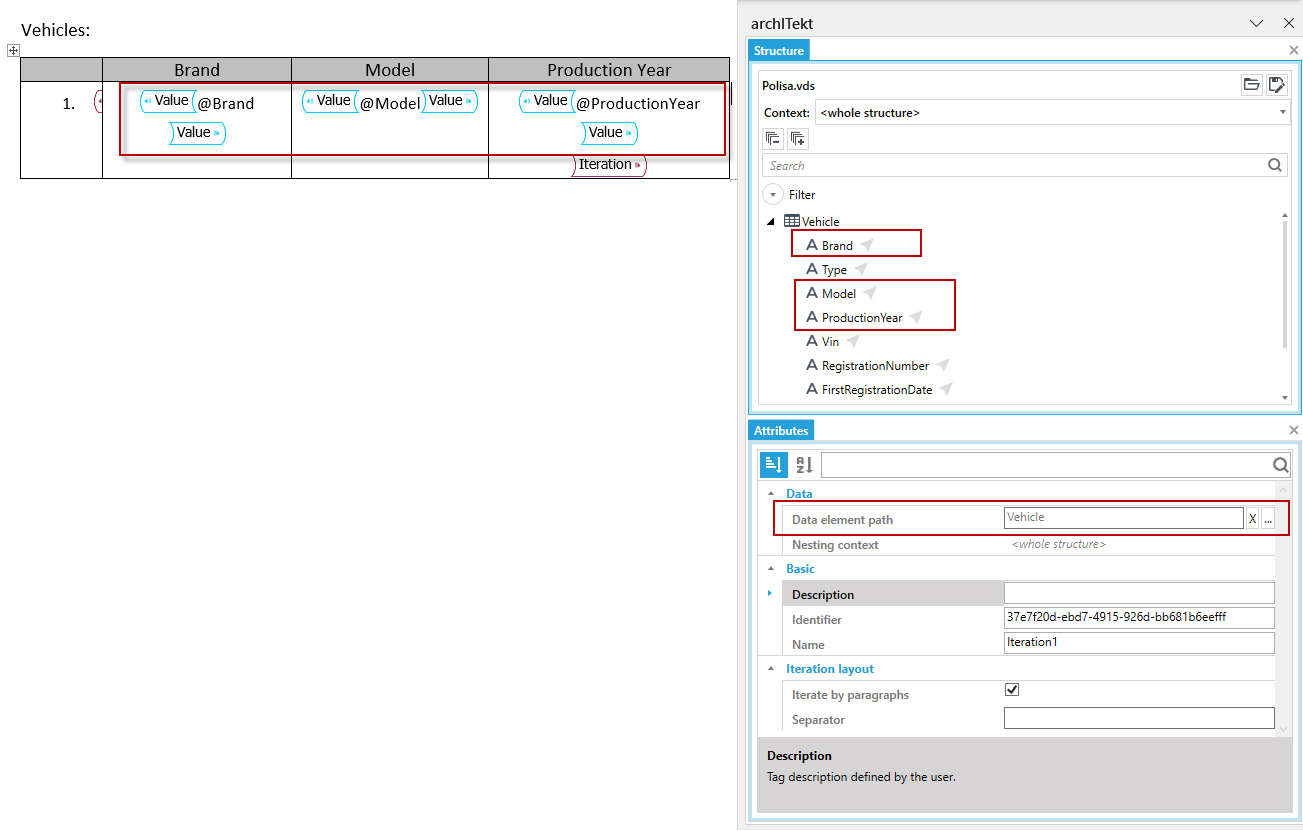Click the insert arrow icon next to Brand
The width and height of the screenshot is (1303, 831).
[x=867, y=245]
